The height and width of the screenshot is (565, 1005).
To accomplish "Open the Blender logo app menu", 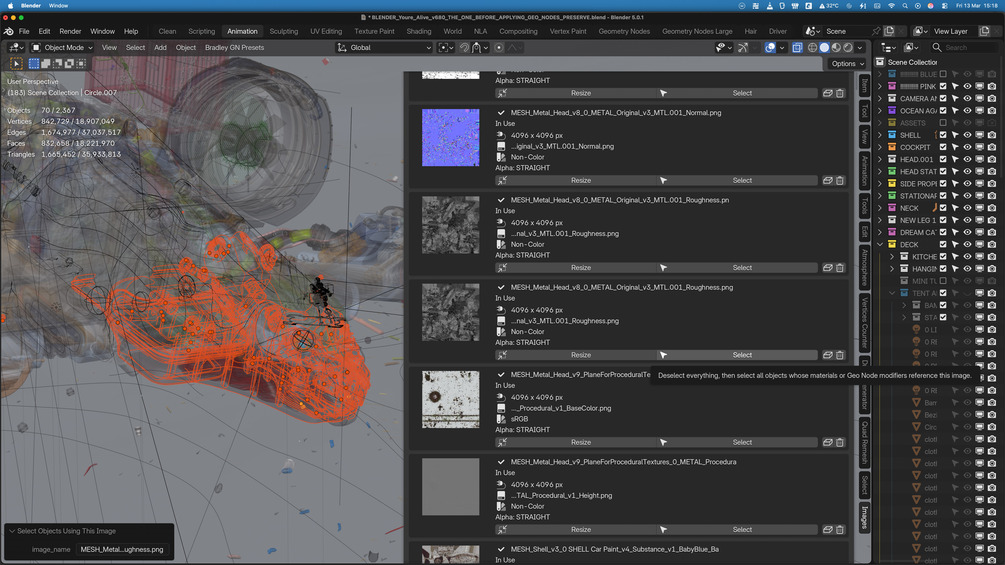I will (8, 31).
